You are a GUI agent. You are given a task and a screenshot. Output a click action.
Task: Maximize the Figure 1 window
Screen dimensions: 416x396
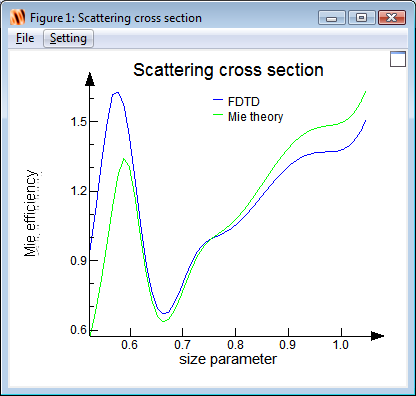362,18
